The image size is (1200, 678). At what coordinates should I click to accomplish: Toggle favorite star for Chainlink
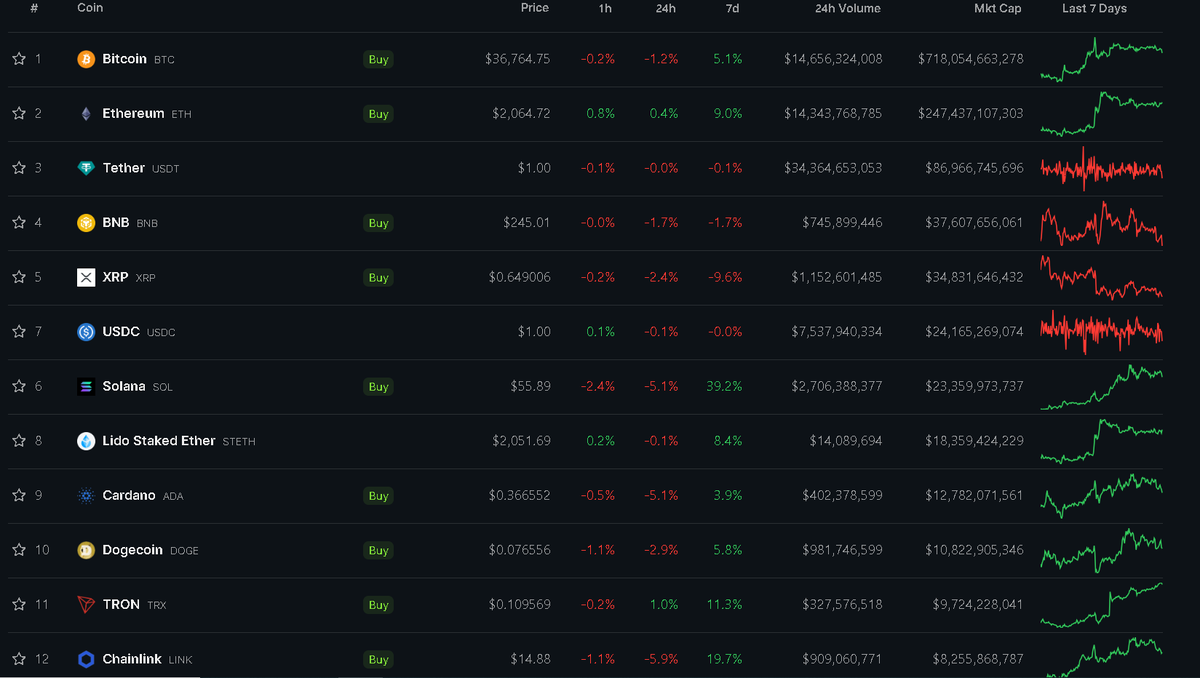coord(18,658)
